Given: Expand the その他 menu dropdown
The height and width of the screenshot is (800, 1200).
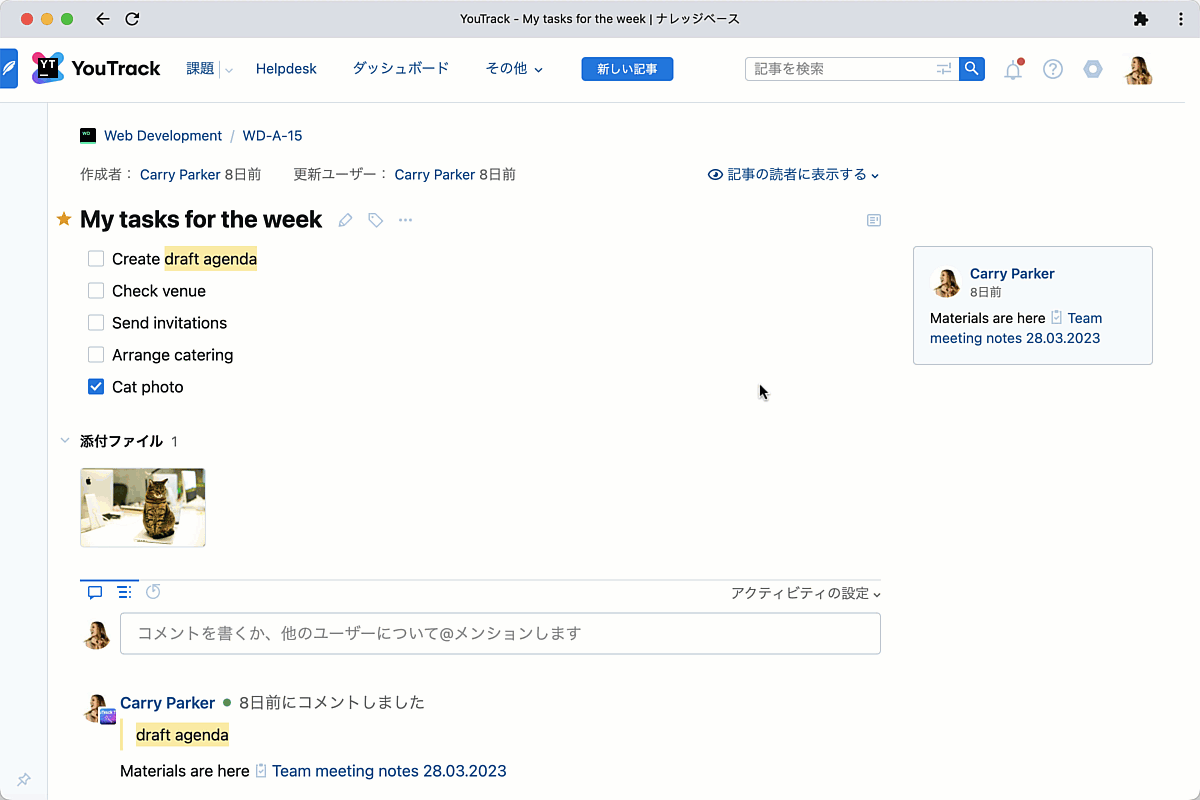Looking at the screenshot, I should [513, 68].
